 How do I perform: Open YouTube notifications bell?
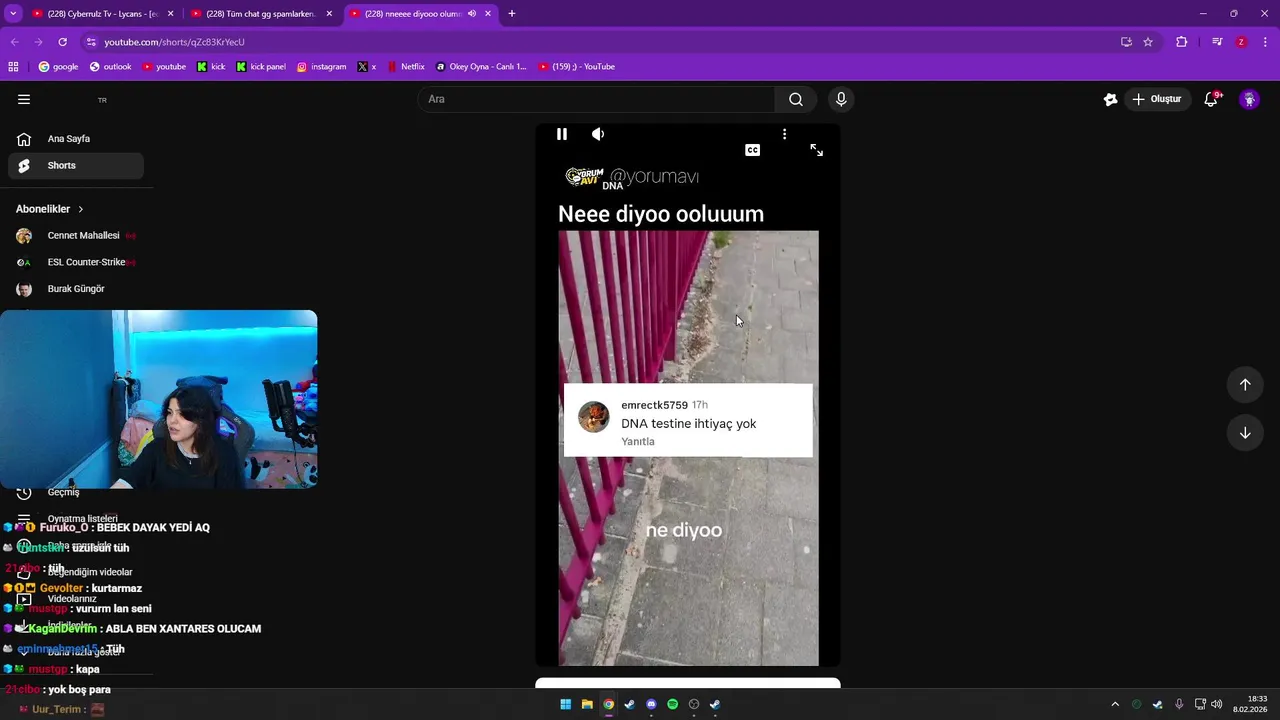[x=1211, y=99]
